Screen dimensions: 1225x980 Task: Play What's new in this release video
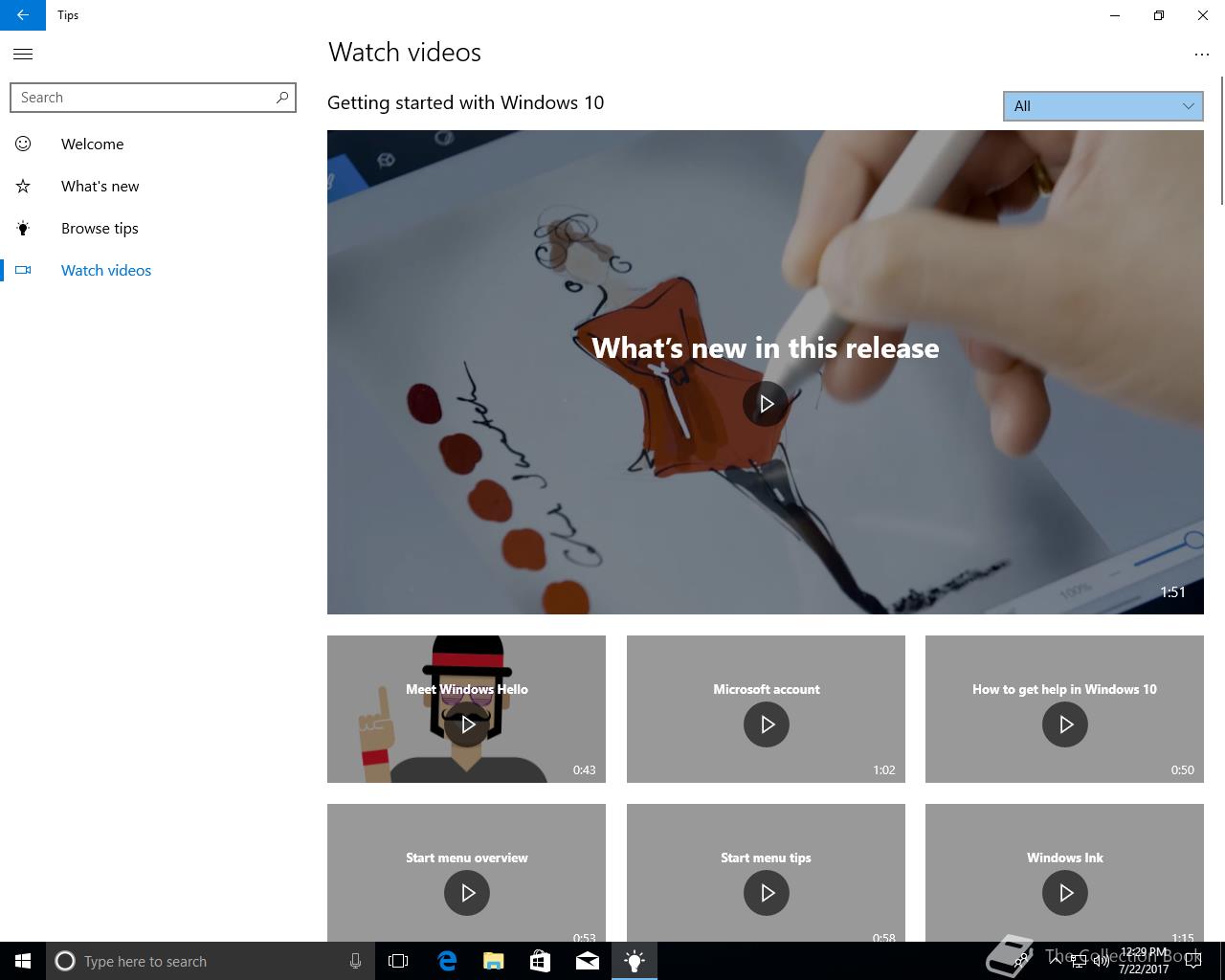(x=766, y=403)
